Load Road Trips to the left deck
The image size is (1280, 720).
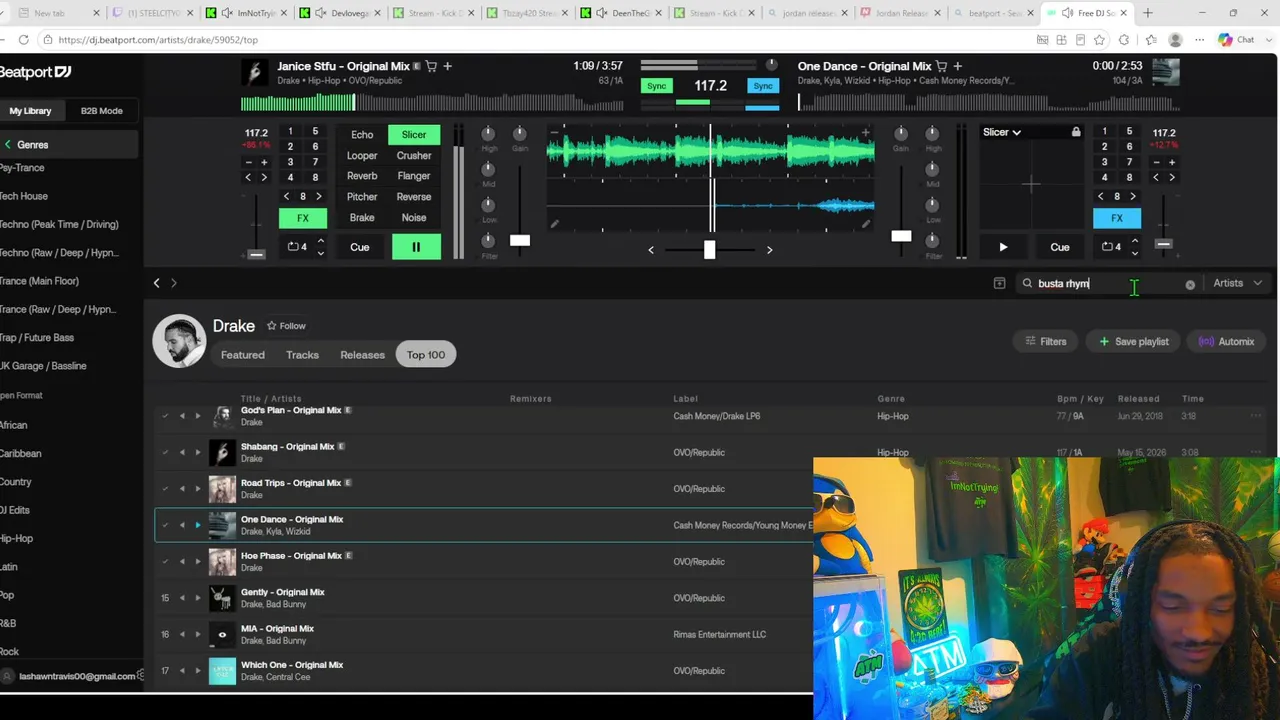coord(182,489)
